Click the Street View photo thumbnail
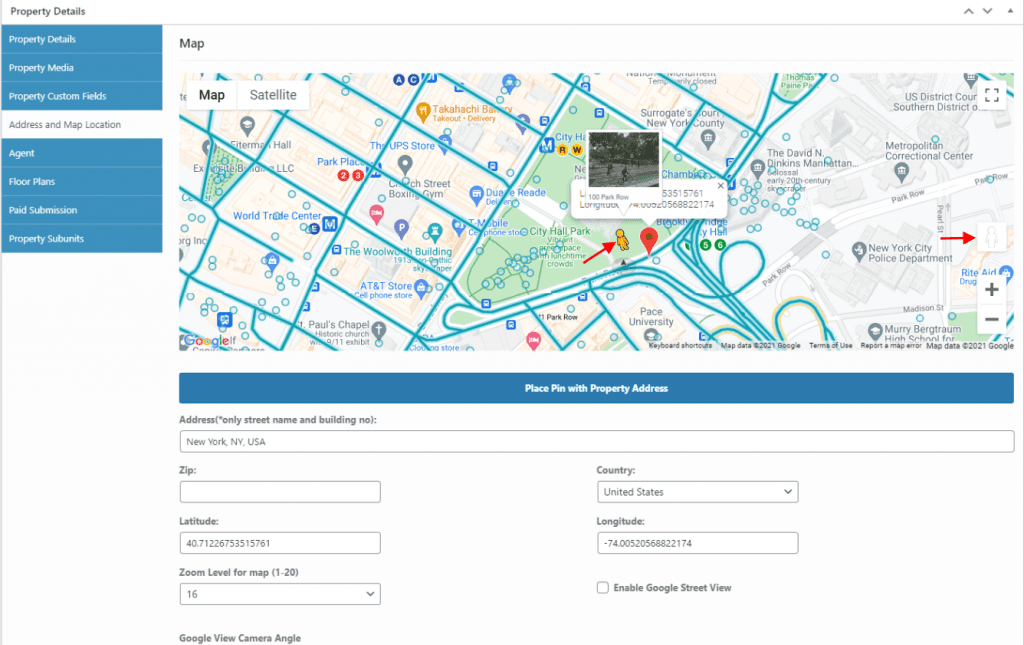The height and width of the screenshot is (645, 1024). click(624, 160)
